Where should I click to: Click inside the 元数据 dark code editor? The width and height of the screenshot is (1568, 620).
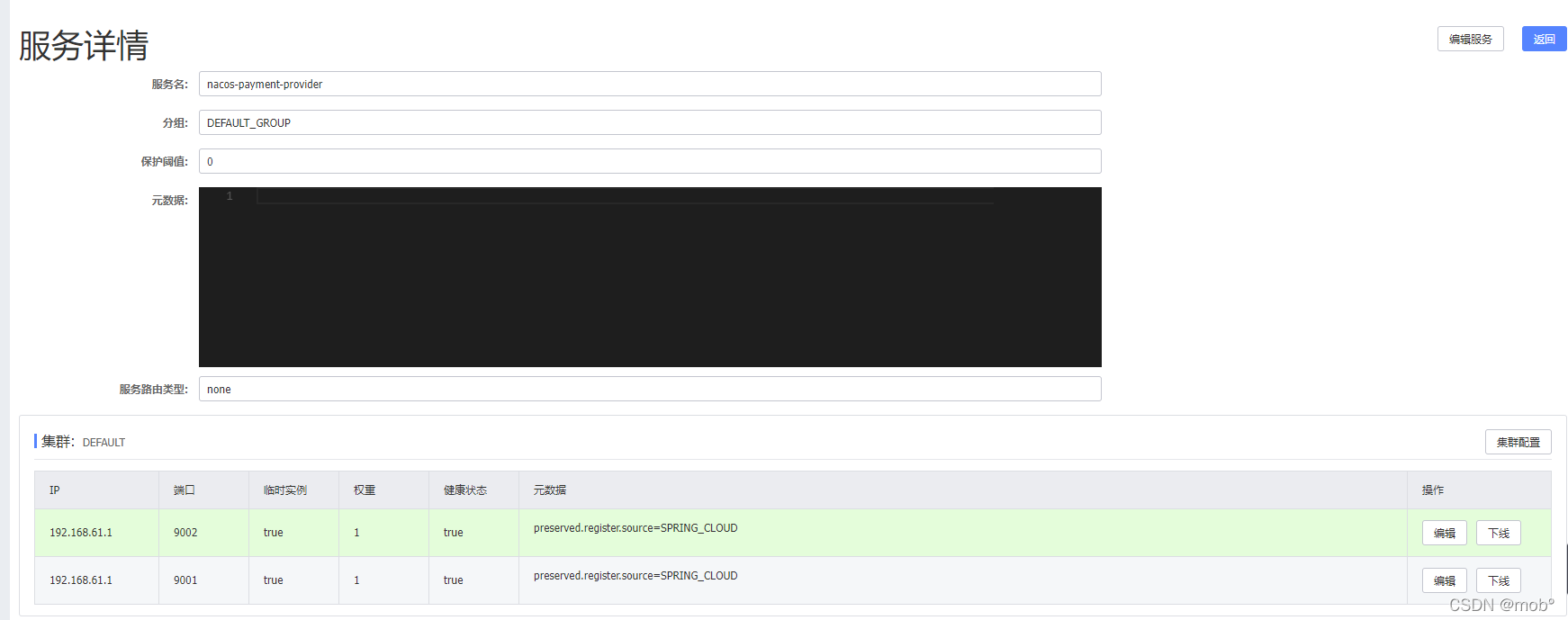[x=650, y=277]
